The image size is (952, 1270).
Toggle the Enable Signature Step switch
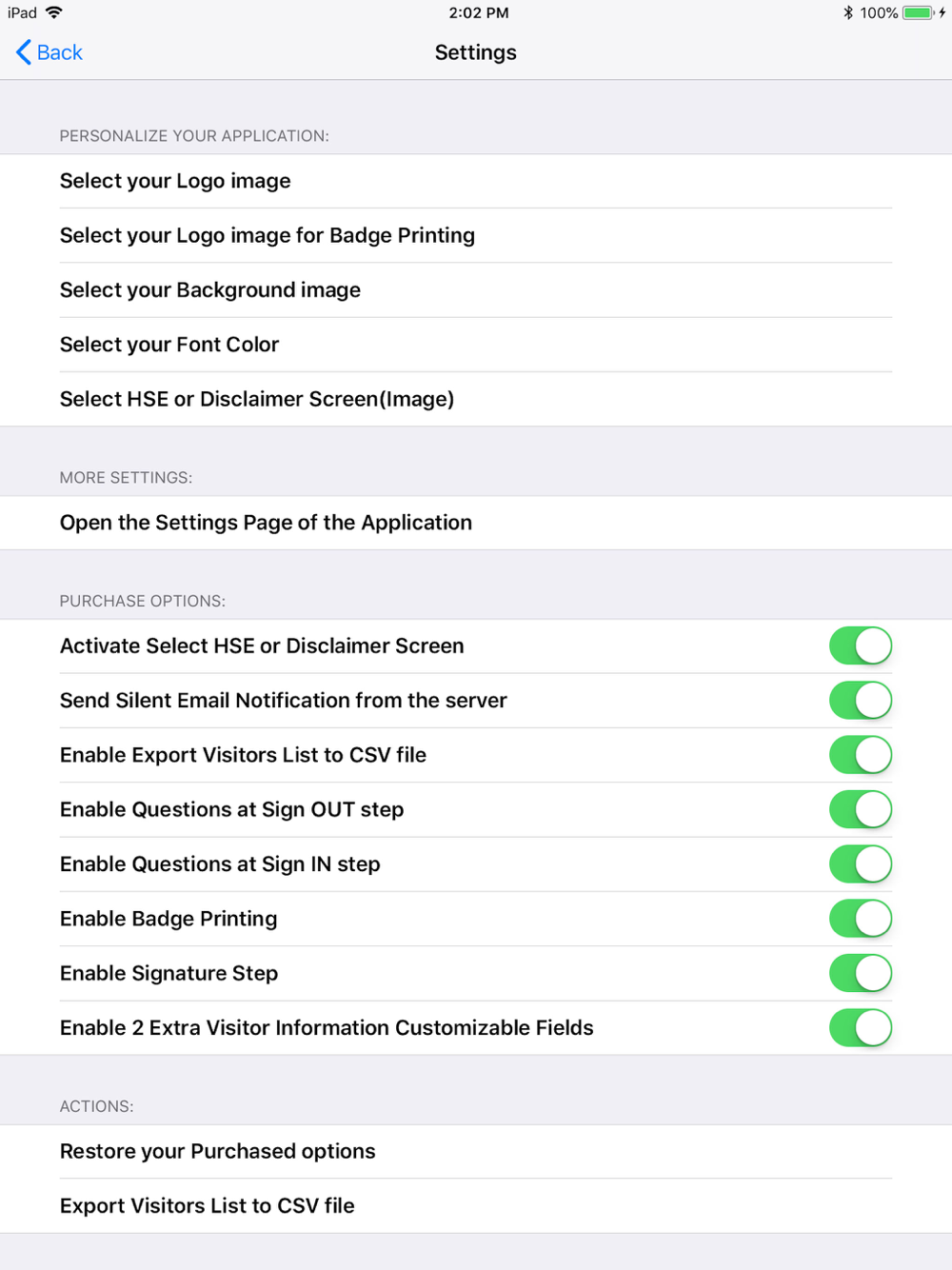pyautogui.click(x=861, y=973)
